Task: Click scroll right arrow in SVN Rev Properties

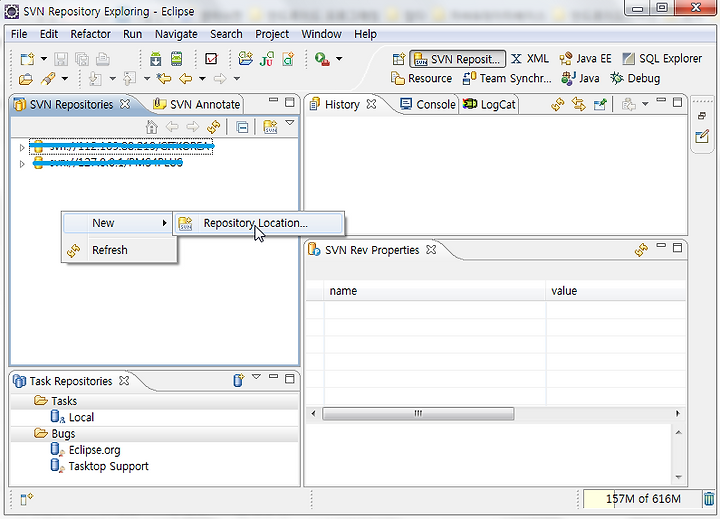Action: pyautogui.click(x=678, y=413)
